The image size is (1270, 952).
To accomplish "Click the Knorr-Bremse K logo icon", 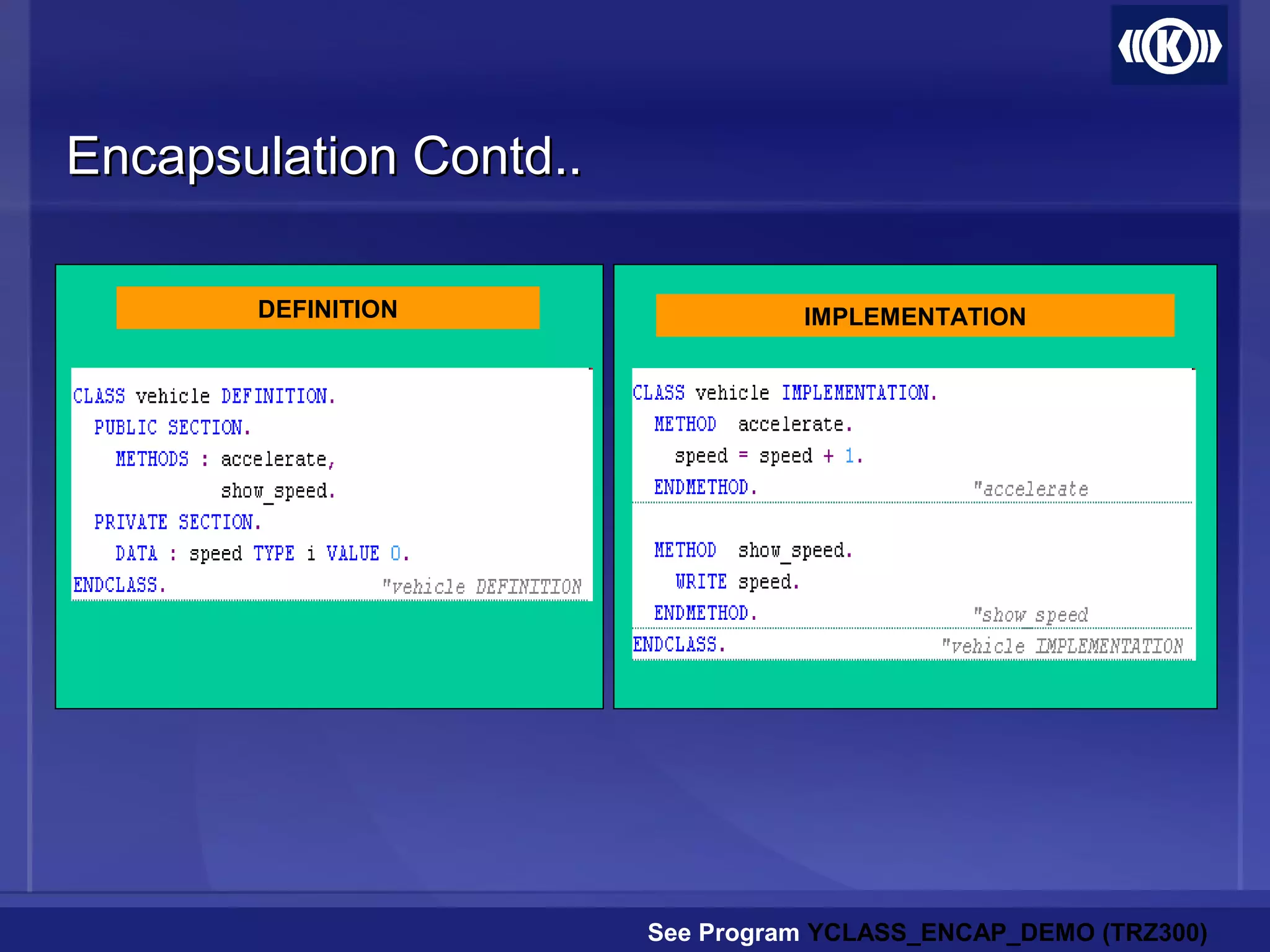I will click(1170, 46).
